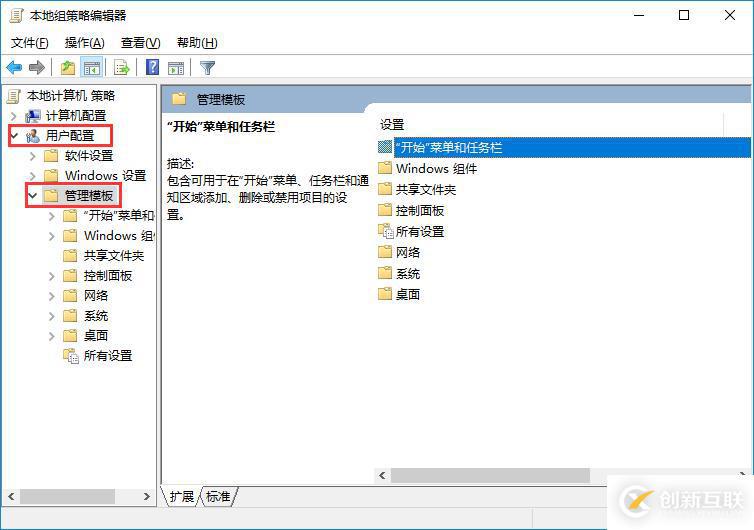Toggle Show/Hide action pane icon

pos(176,68)
